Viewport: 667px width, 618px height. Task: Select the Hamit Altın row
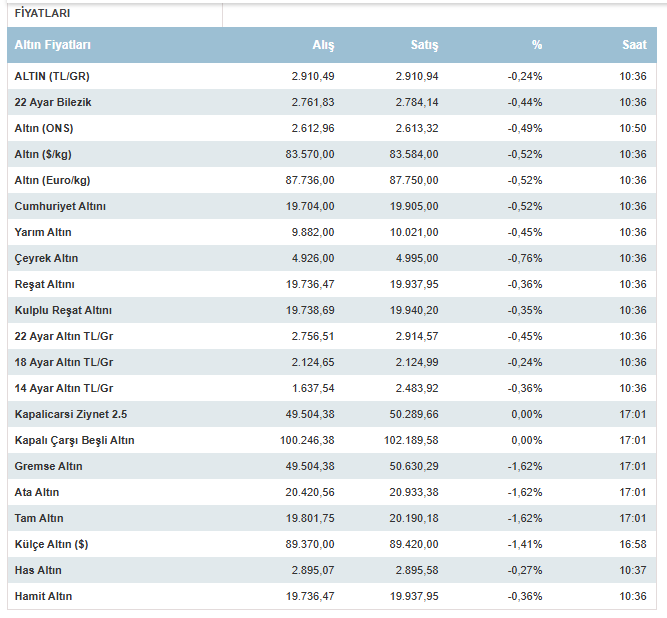(x=43, y=596)
